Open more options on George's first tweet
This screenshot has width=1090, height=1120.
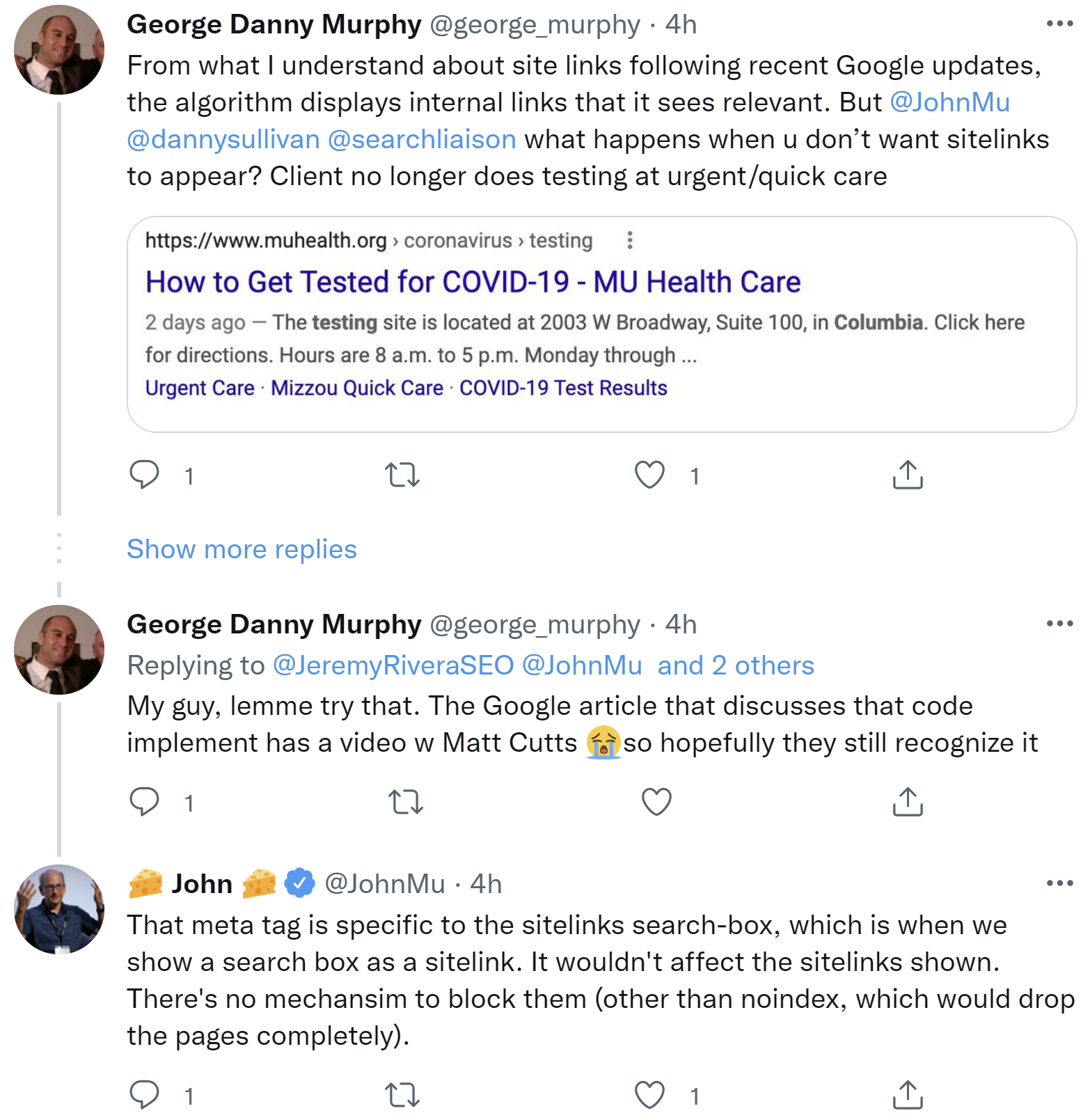1059,23
